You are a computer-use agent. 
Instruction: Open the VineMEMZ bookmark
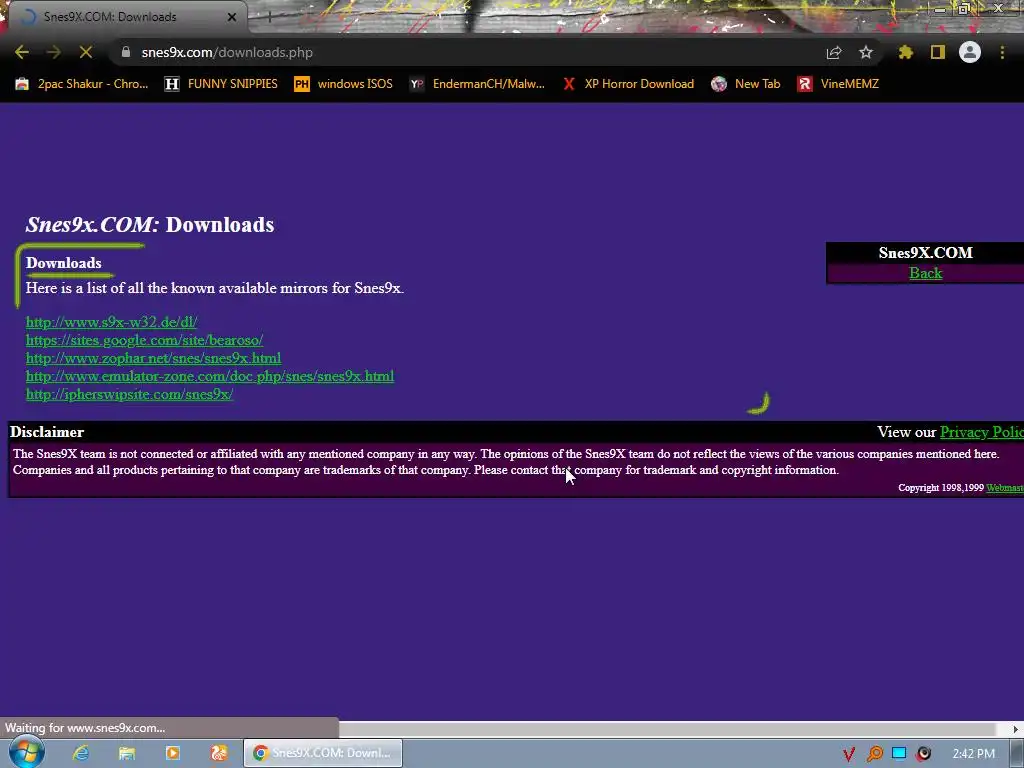pyautogui.click(x=838, y=84)
